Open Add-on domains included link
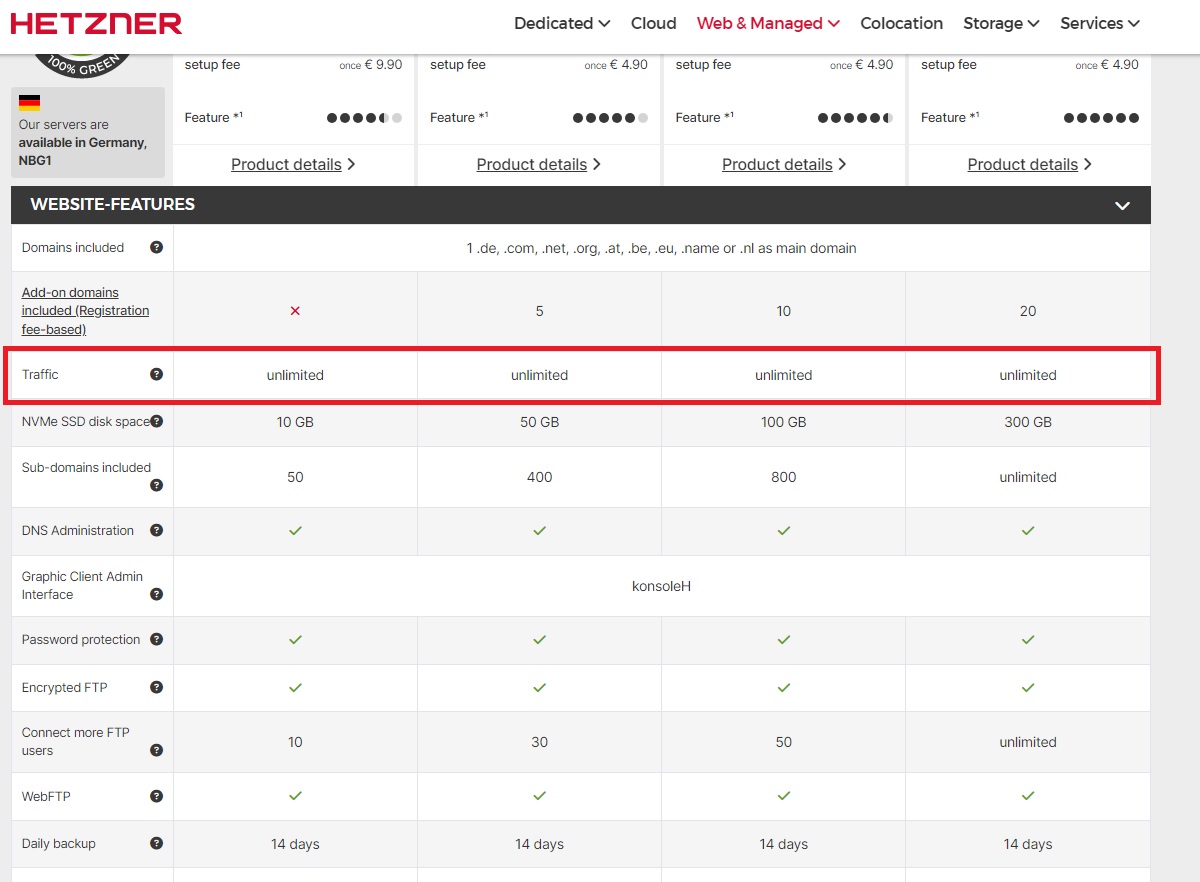The height and width of the screenshot is (882, 1200). pos(85,311)
